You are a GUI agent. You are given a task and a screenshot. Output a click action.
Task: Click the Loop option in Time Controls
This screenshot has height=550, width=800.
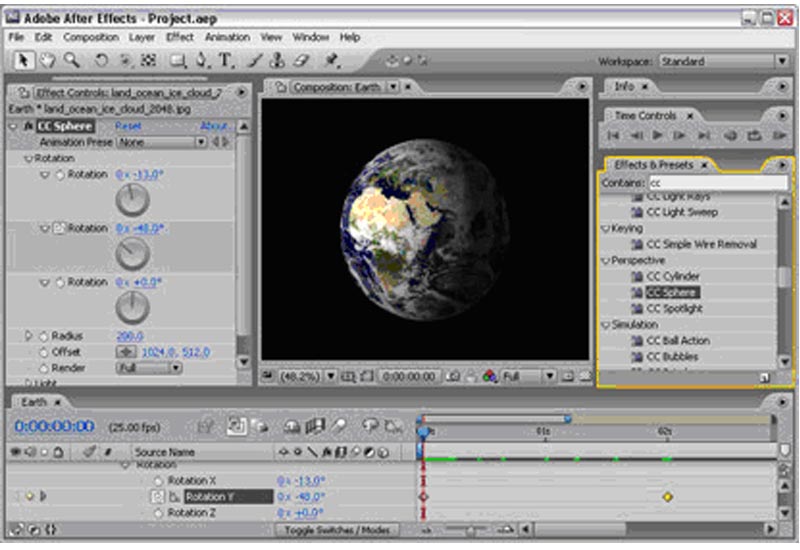tap(754, 135)
